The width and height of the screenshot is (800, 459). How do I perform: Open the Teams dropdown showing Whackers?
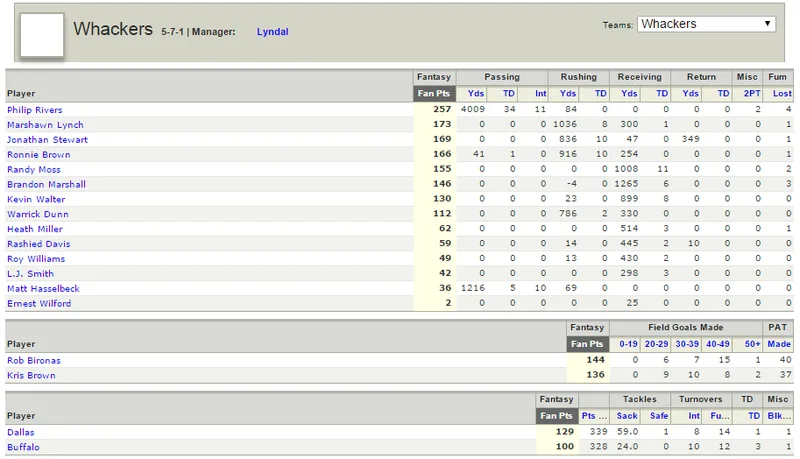[x=706, y=24]
